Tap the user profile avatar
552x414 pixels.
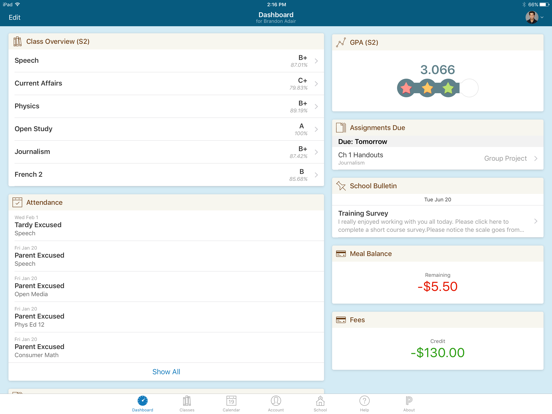click(x=532, y=17)
